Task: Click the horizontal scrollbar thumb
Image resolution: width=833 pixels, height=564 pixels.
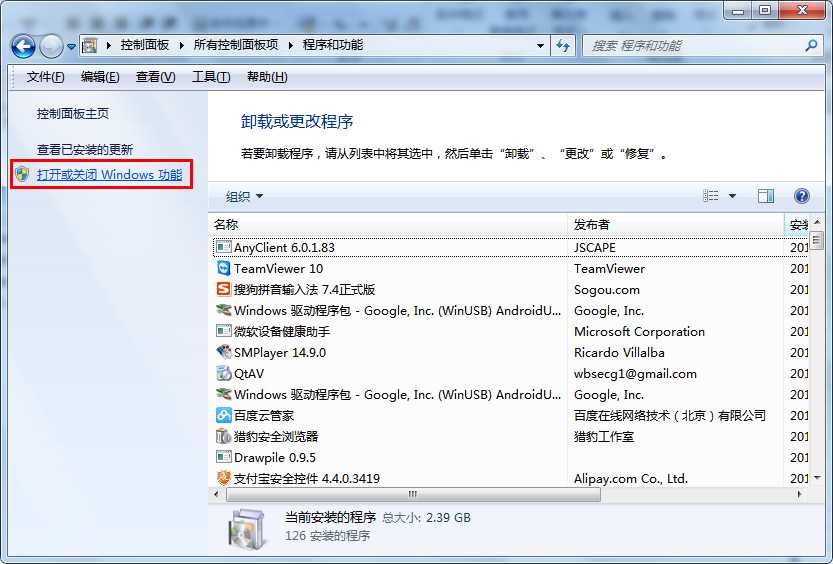Action: click(x=413, y=494)
